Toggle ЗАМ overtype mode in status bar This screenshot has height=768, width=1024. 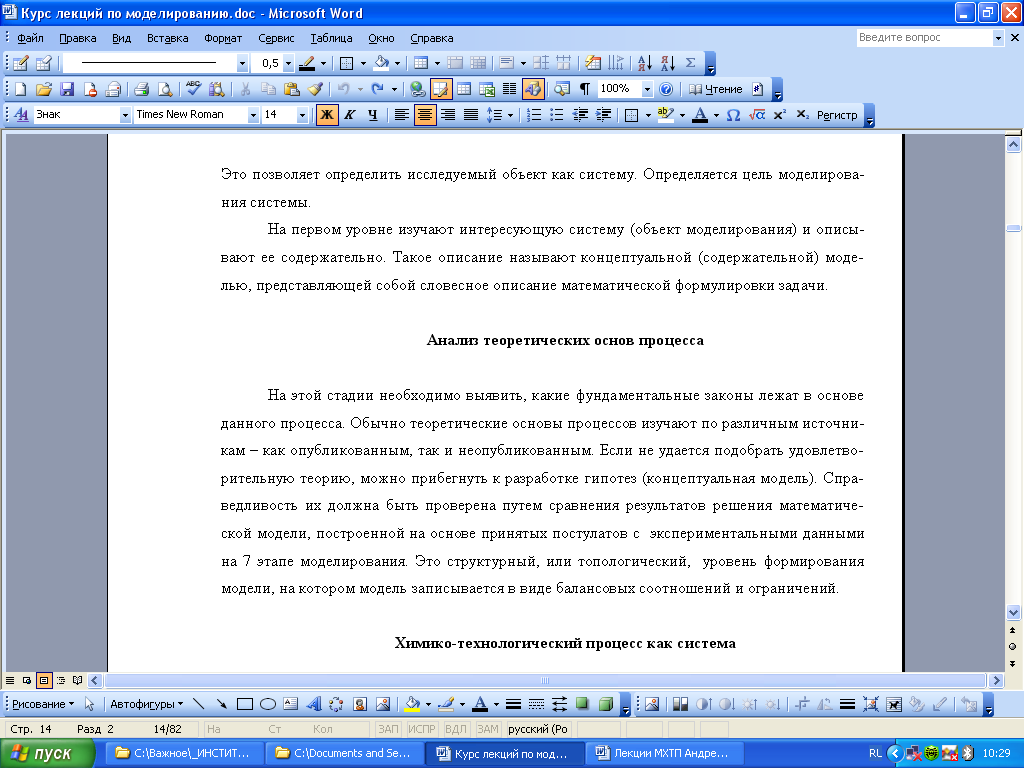tap(487, 729)
